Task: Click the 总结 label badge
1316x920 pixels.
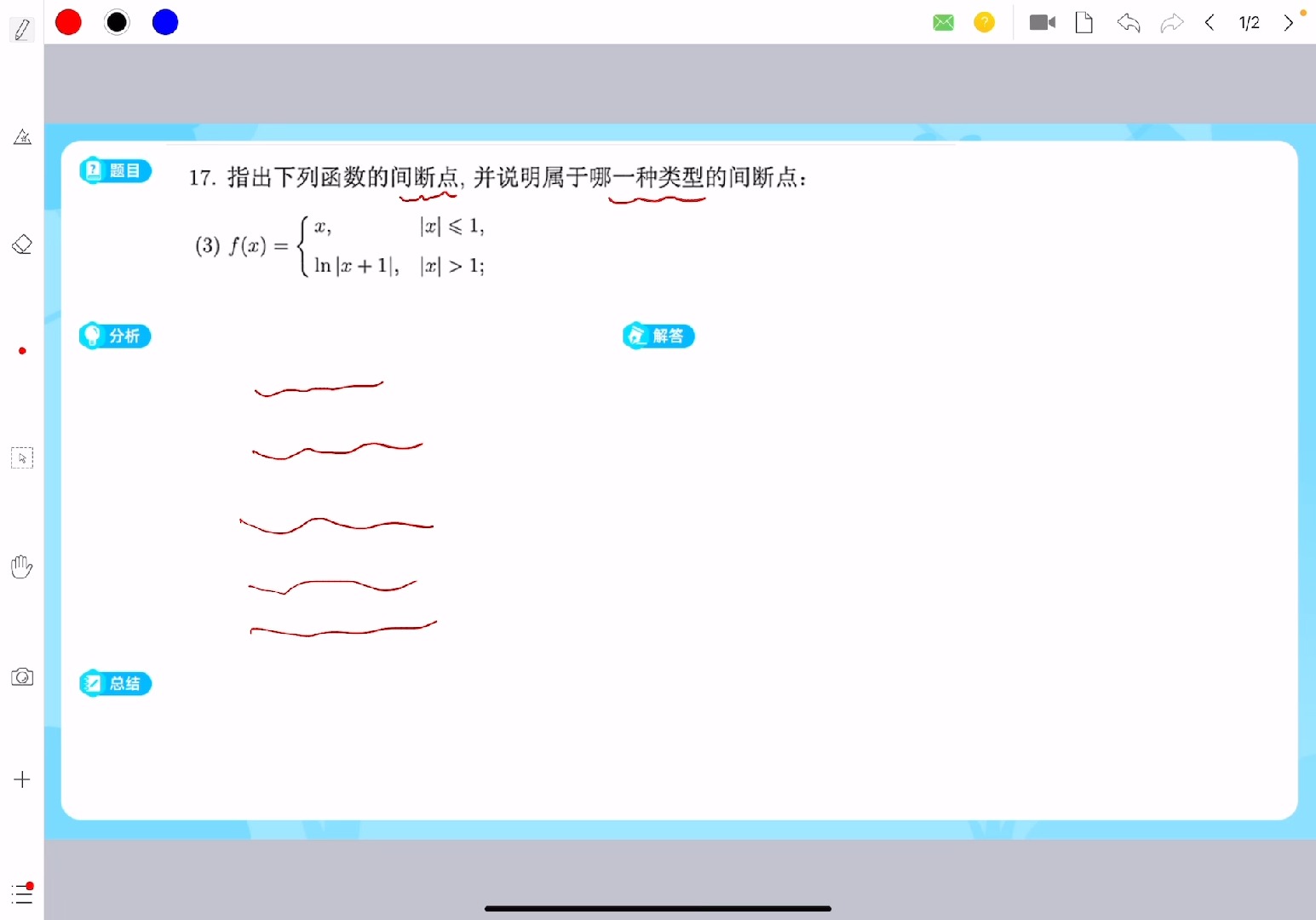Action: 116,683
